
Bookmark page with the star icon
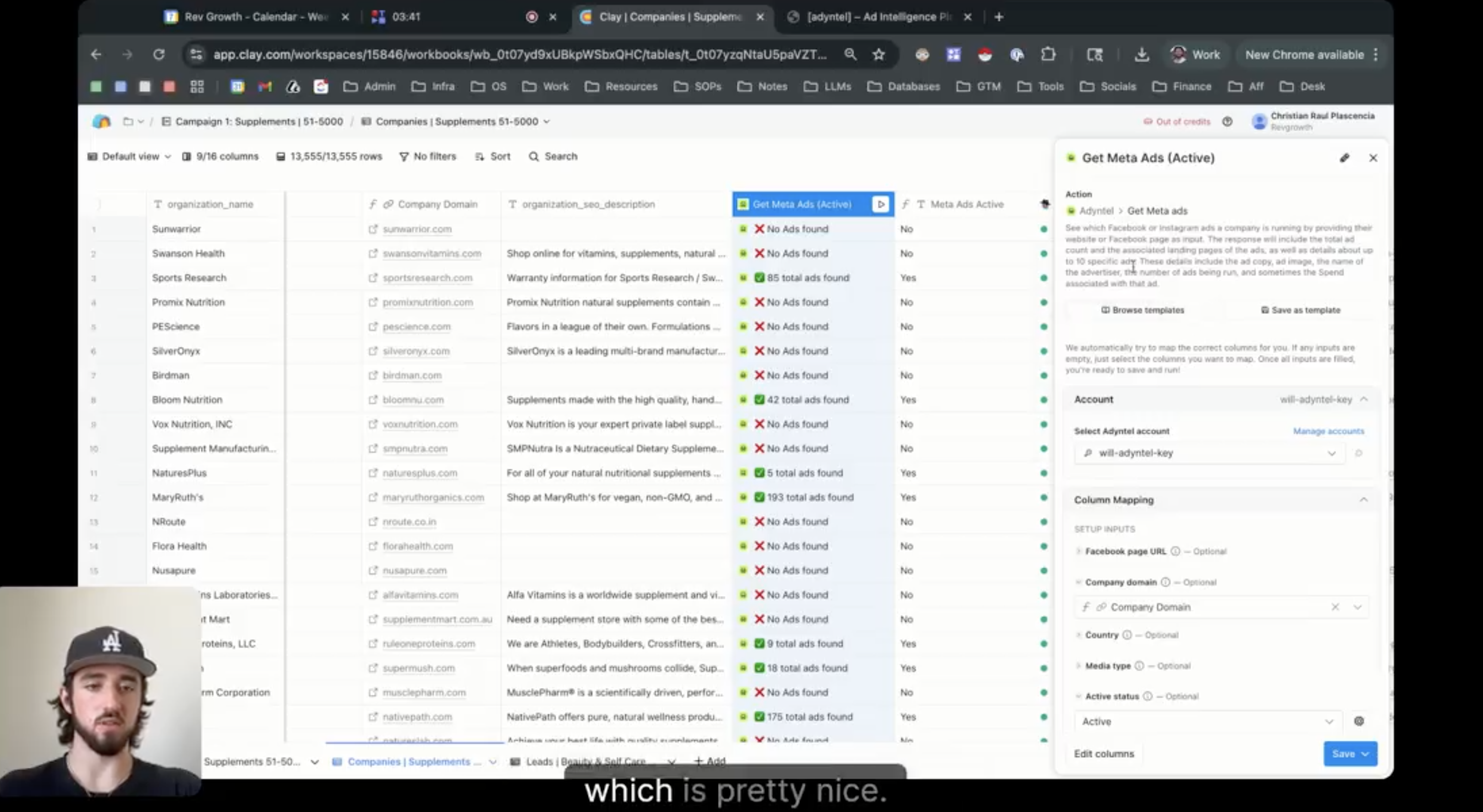[x=879, y=55]
